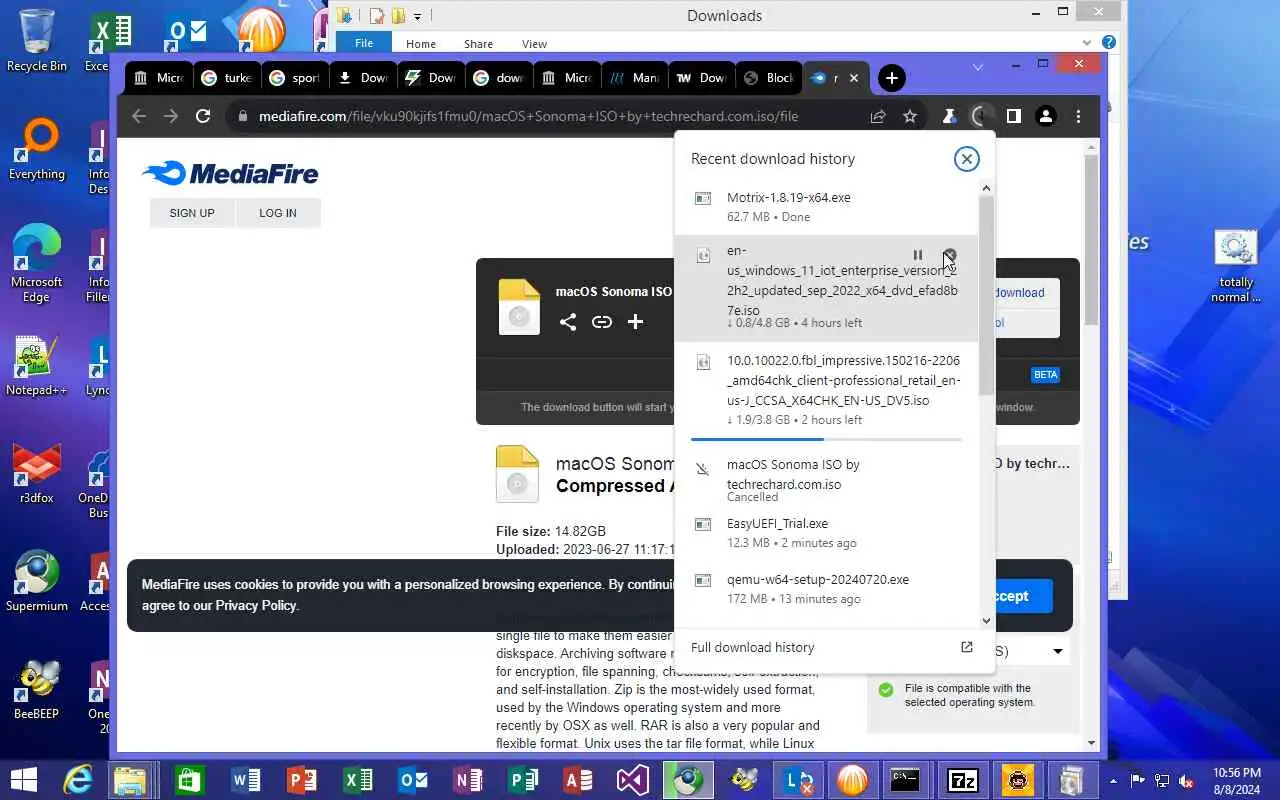Viewport: 1280px width, 800px height.
Task: Switch to the 'turke' browser tab
Action: point(227,78)
